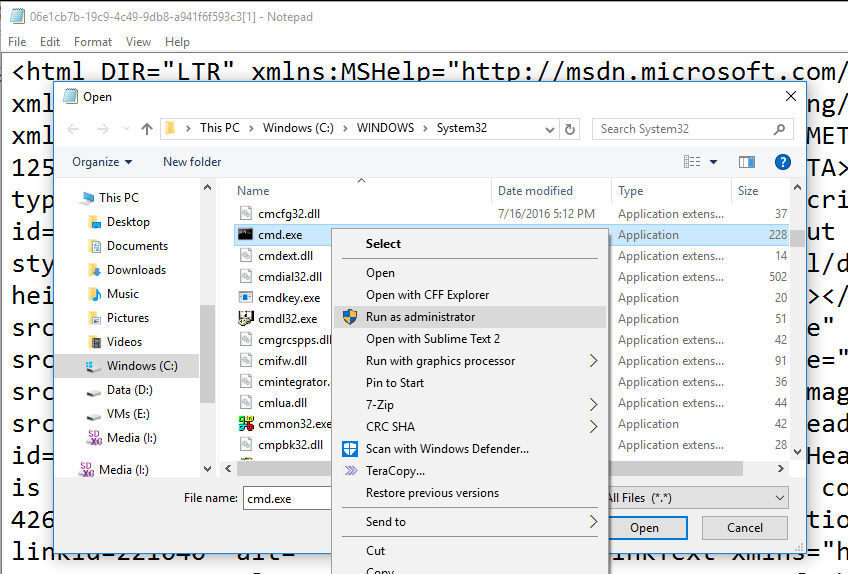Click the Up one level arrow
The image size is (848, 574).
(x=147, y=129)
